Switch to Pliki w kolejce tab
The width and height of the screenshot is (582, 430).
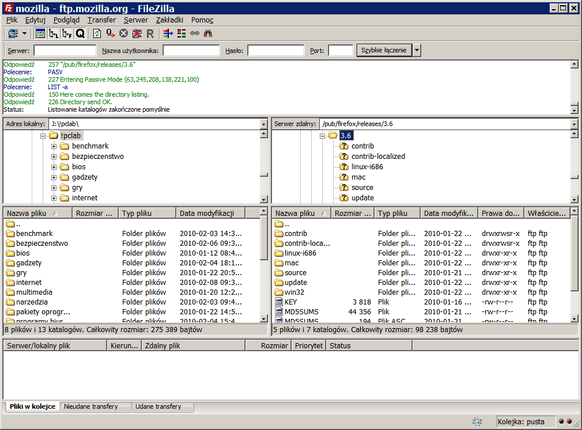point(32,407)
